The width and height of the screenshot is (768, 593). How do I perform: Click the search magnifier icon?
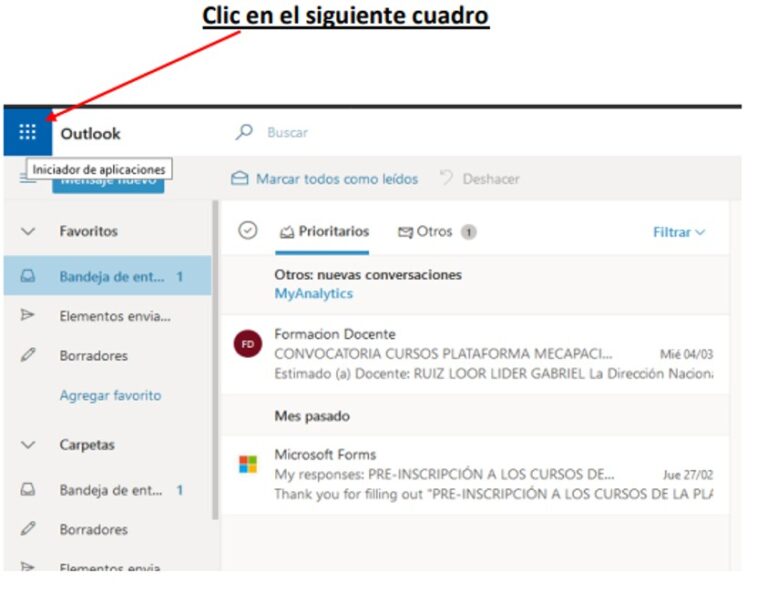(x=244, y=132)
